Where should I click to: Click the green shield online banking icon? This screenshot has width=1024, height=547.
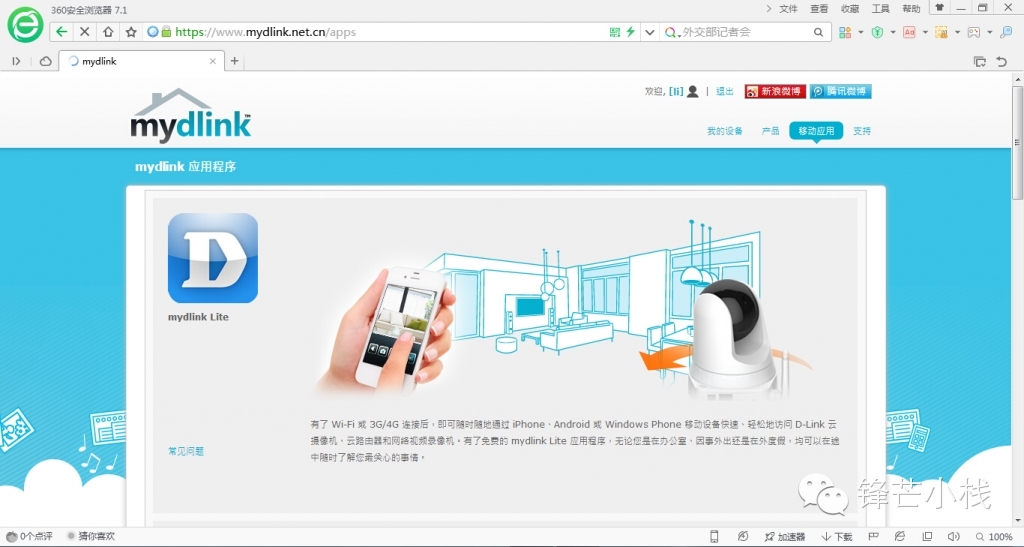pos(877,32)
